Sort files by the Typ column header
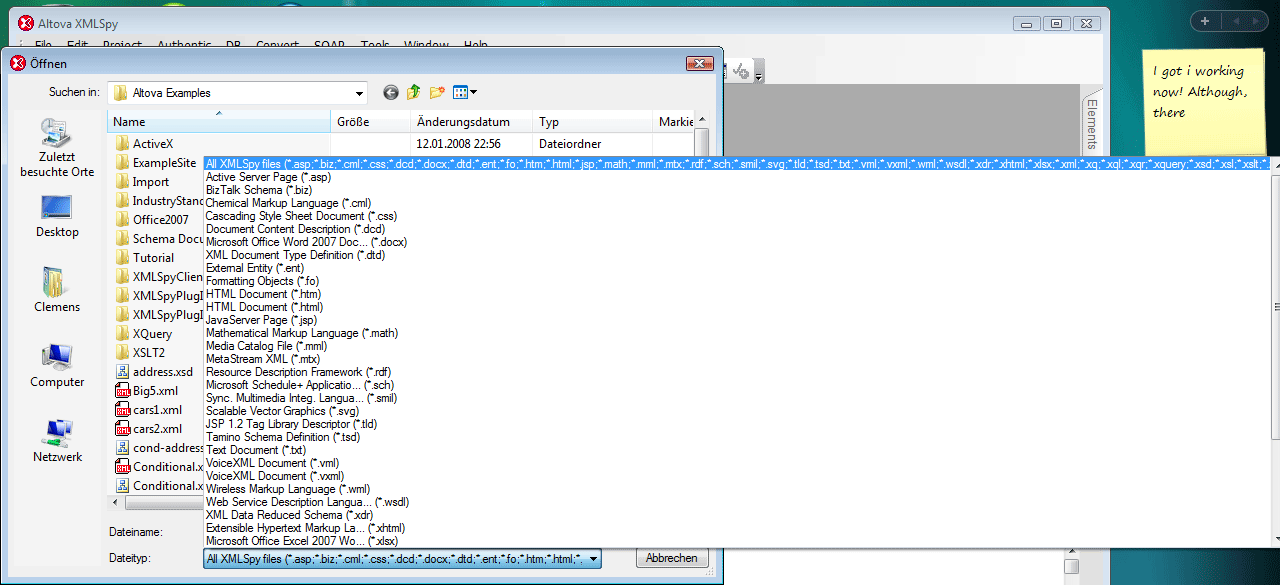1280x585 pixels. point(592,122)
